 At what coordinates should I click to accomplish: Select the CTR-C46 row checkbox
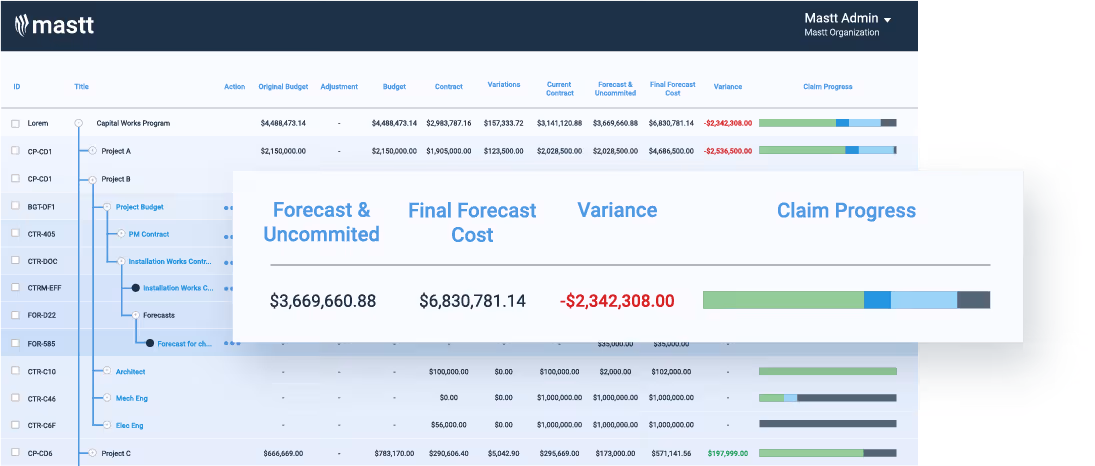pos(15,398)
